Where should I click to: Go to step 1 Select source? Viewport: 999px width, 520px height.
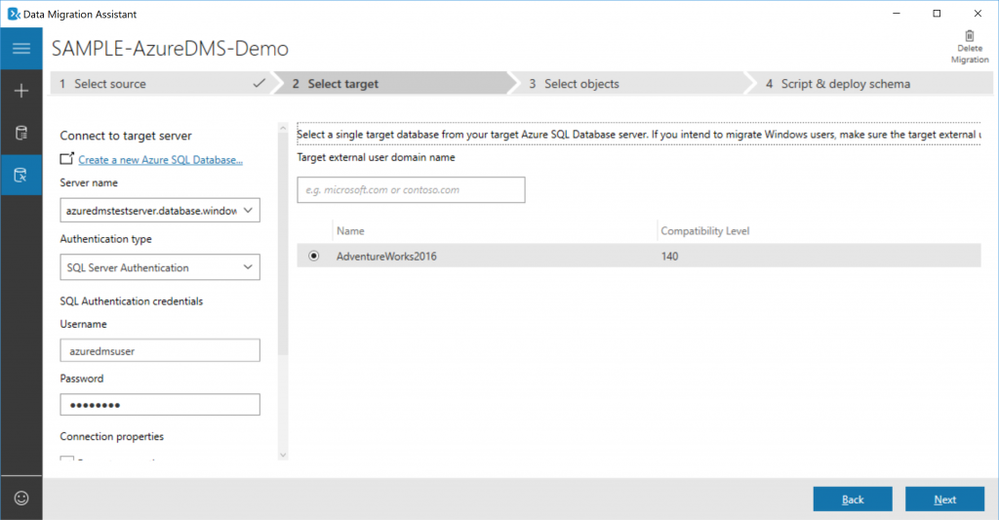(x=162, y=83)
